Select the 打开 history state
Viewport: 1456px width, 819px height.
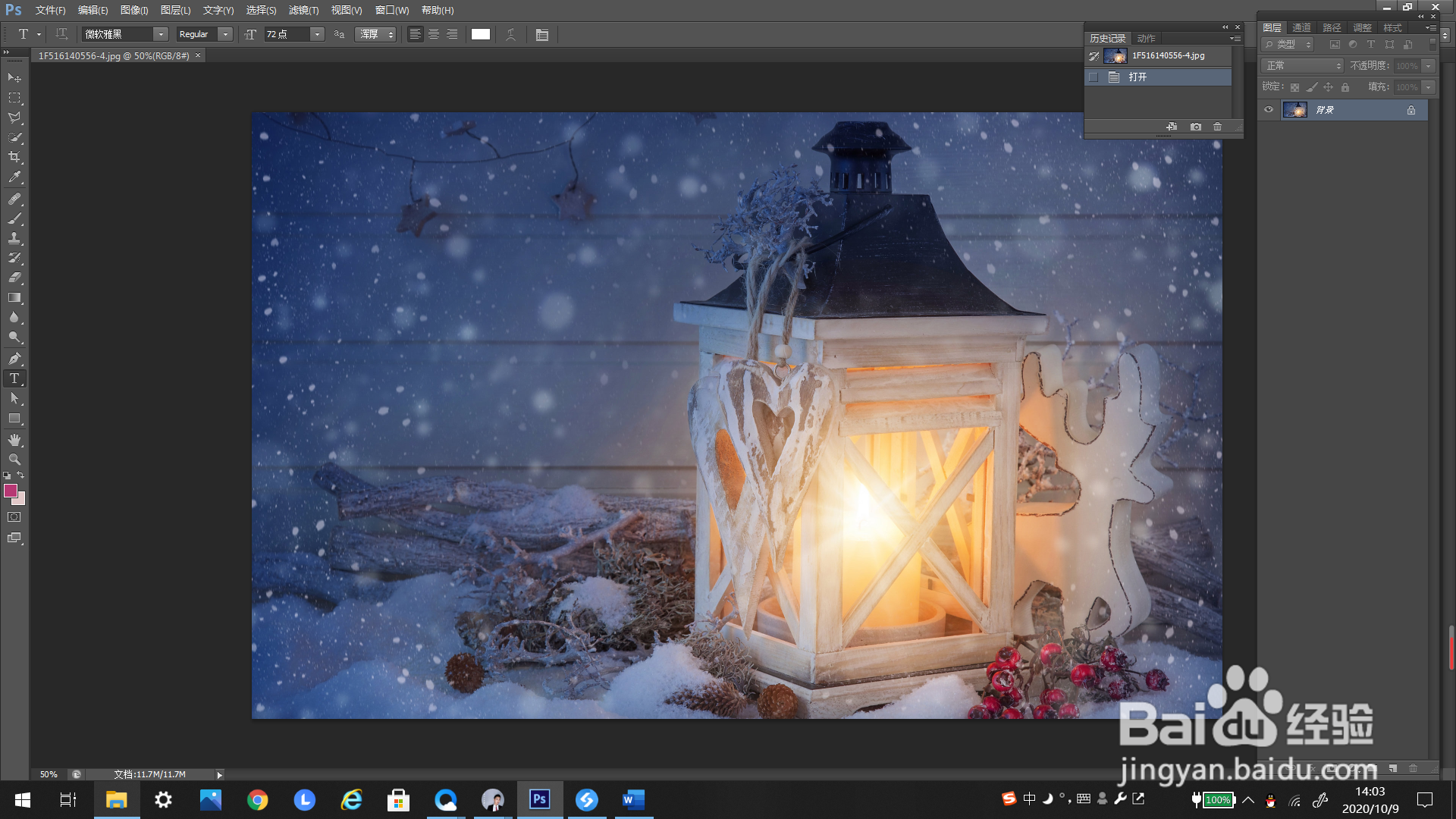1137,77
